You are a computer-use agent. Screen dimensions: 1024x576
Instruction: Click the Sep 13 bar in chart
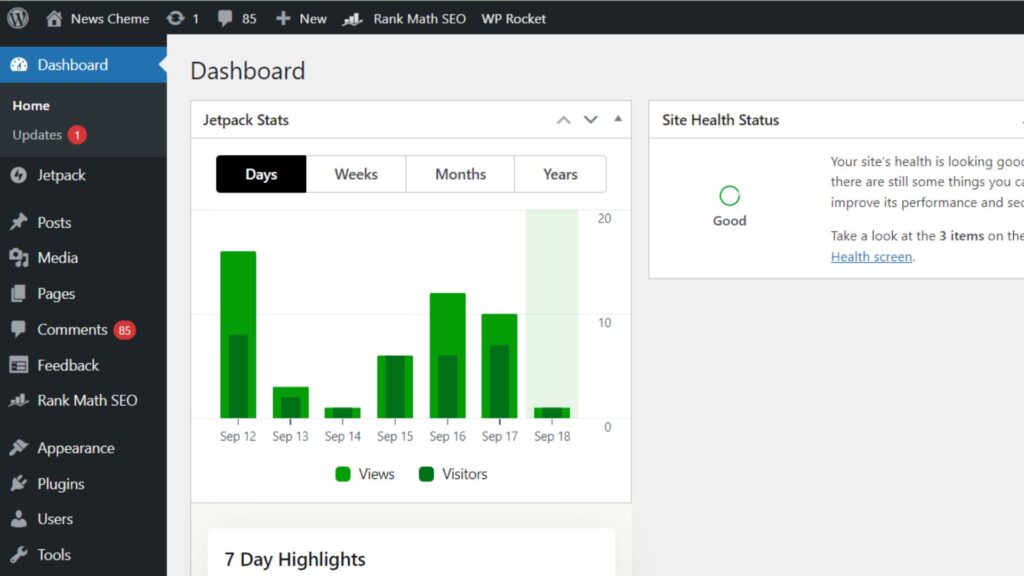pos(290,402)
